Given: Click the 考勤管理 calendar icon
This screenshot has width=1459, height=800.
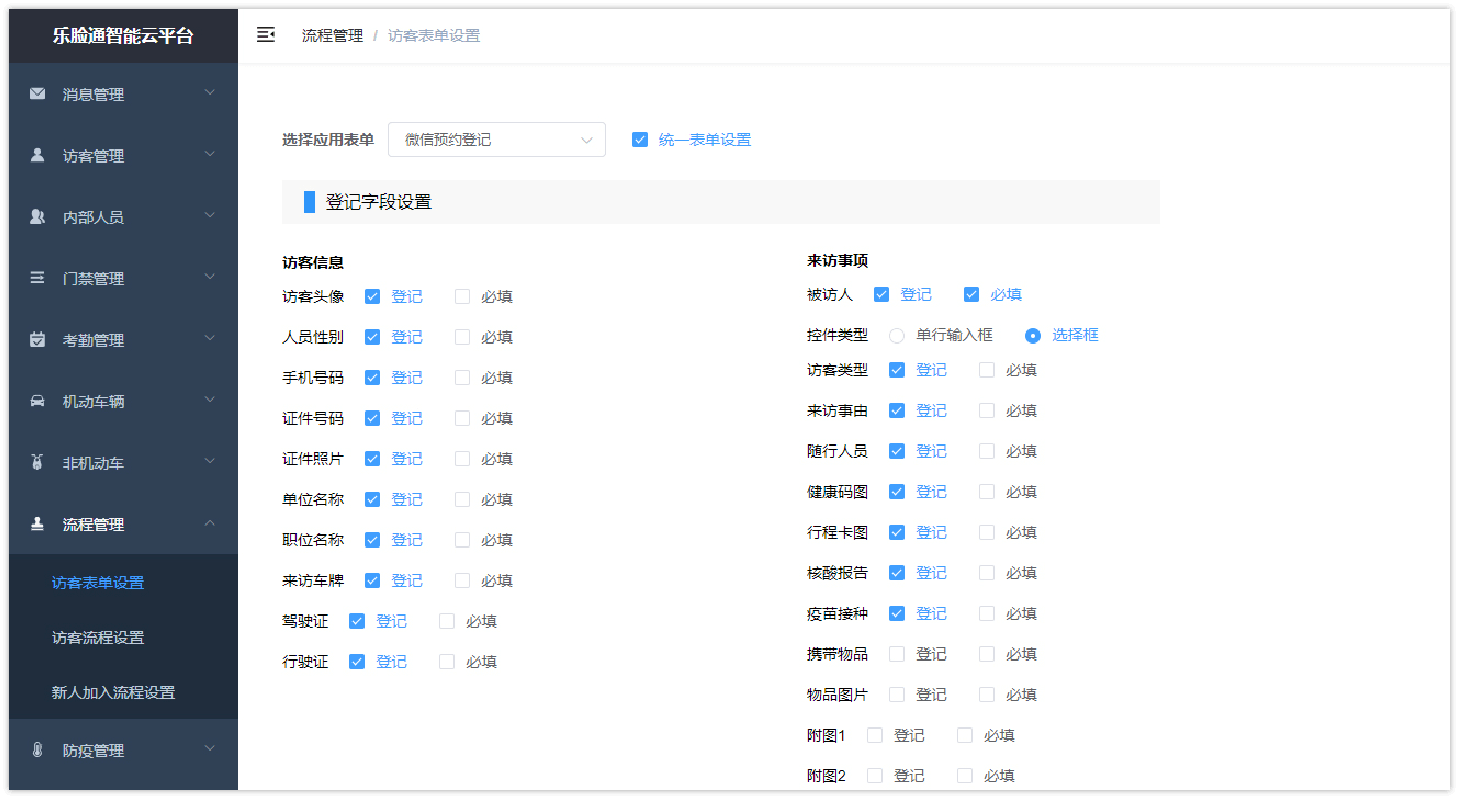Looking at the screenshot, I should tap(37, 339).
